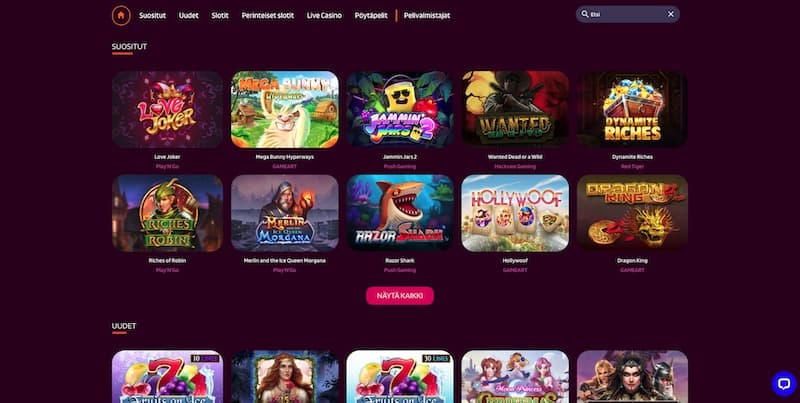Screen dimensions: 800x403
Task: Click the Näytä kaikki button
Action: coord(400,296)
